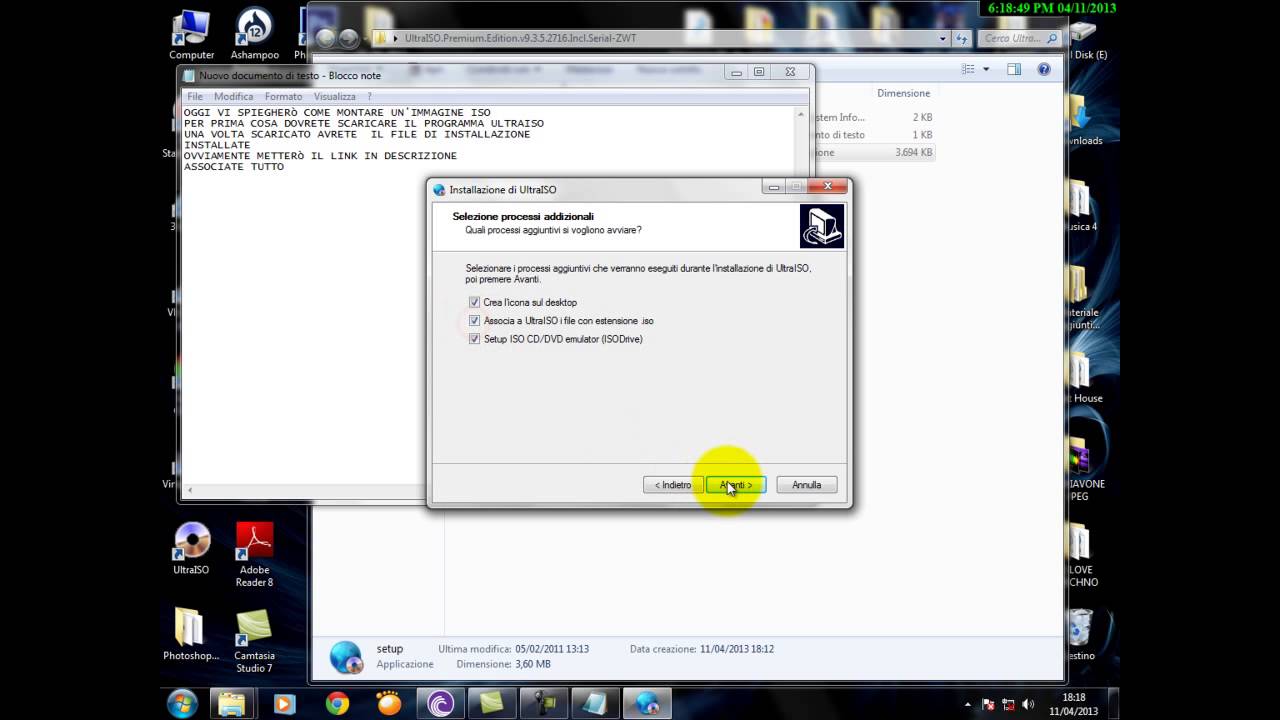Open the Formato menu in Blocco note
The width and height of the screenshot is (1280, 720).
click(283, 97)
